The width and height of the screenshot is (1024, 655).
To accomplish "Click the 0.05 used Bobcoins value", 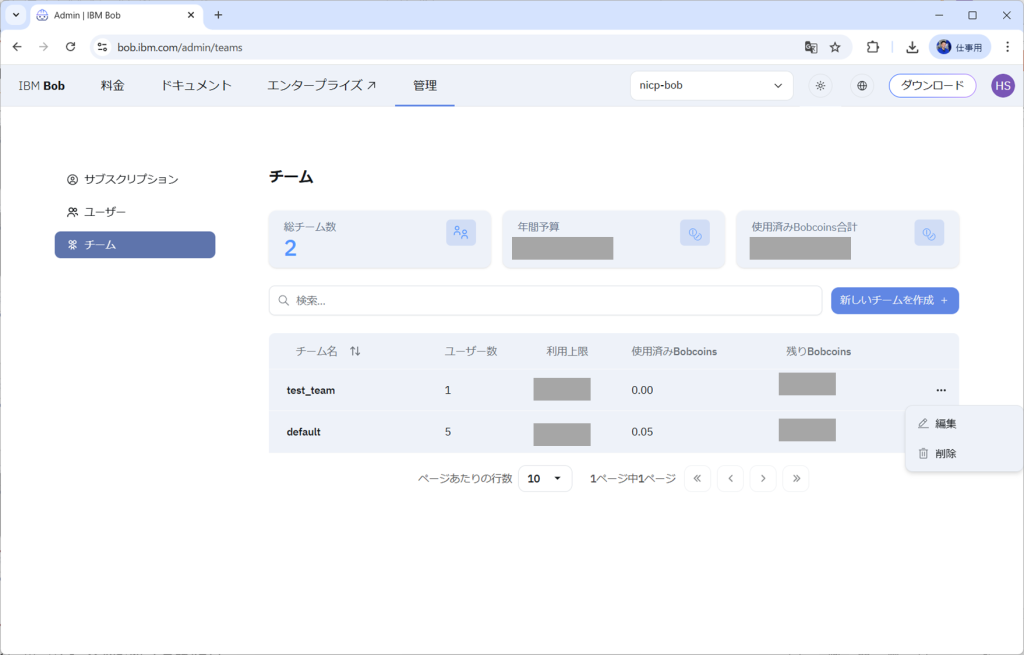I will pyautogui.click(x=642, y=432).
